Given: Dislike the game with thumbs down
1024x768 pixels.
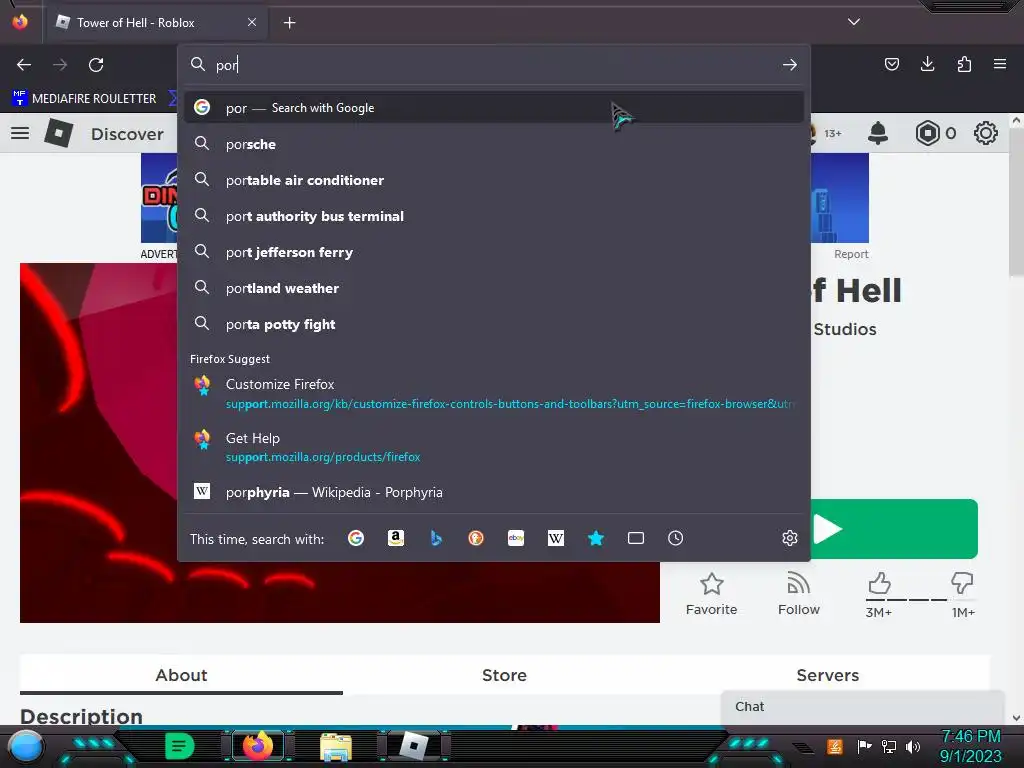Looking at the screenshot, I should click(962, 583).
